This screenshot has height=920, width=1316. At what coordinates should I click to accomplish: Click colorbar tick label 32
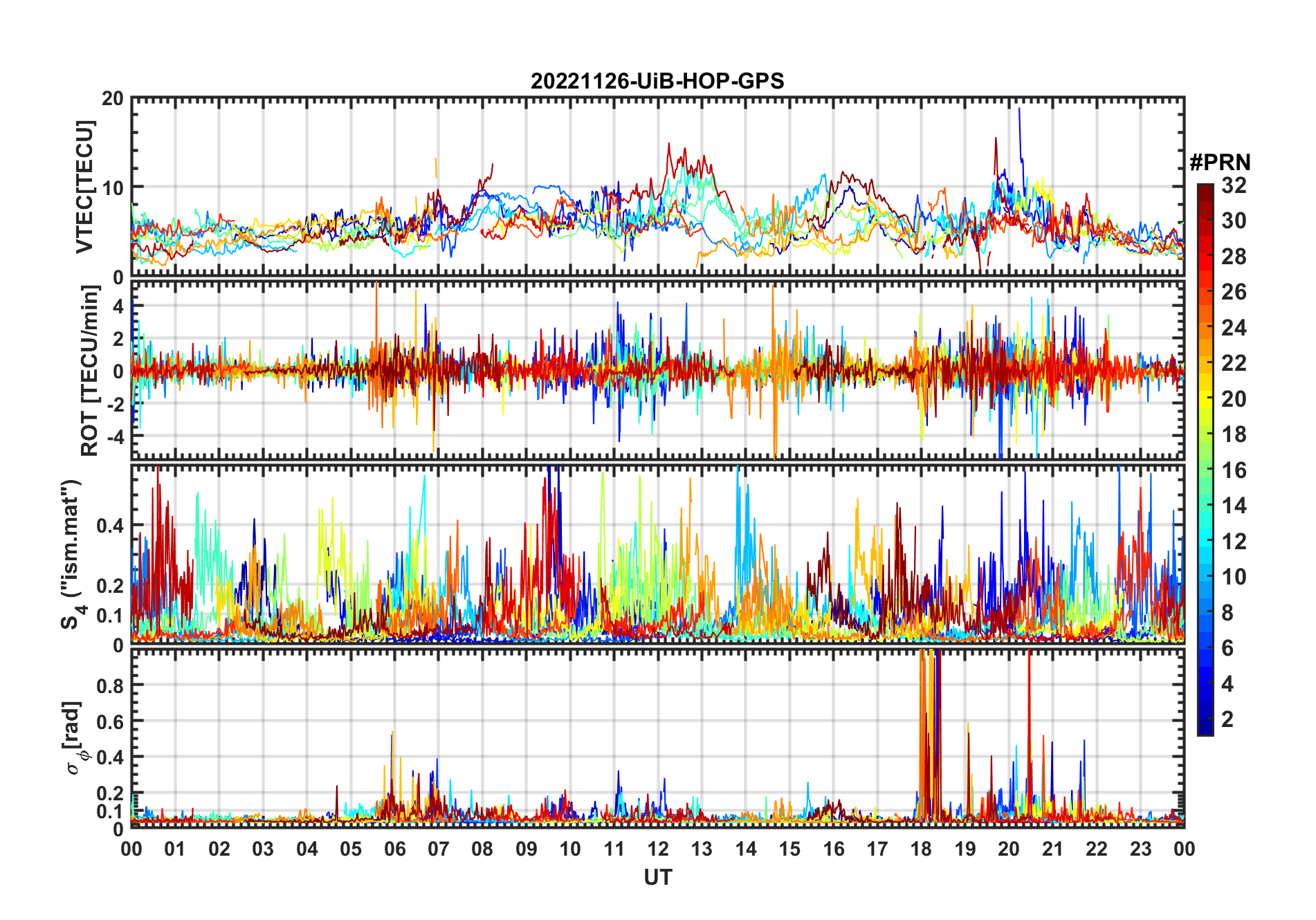point(1234,185)
